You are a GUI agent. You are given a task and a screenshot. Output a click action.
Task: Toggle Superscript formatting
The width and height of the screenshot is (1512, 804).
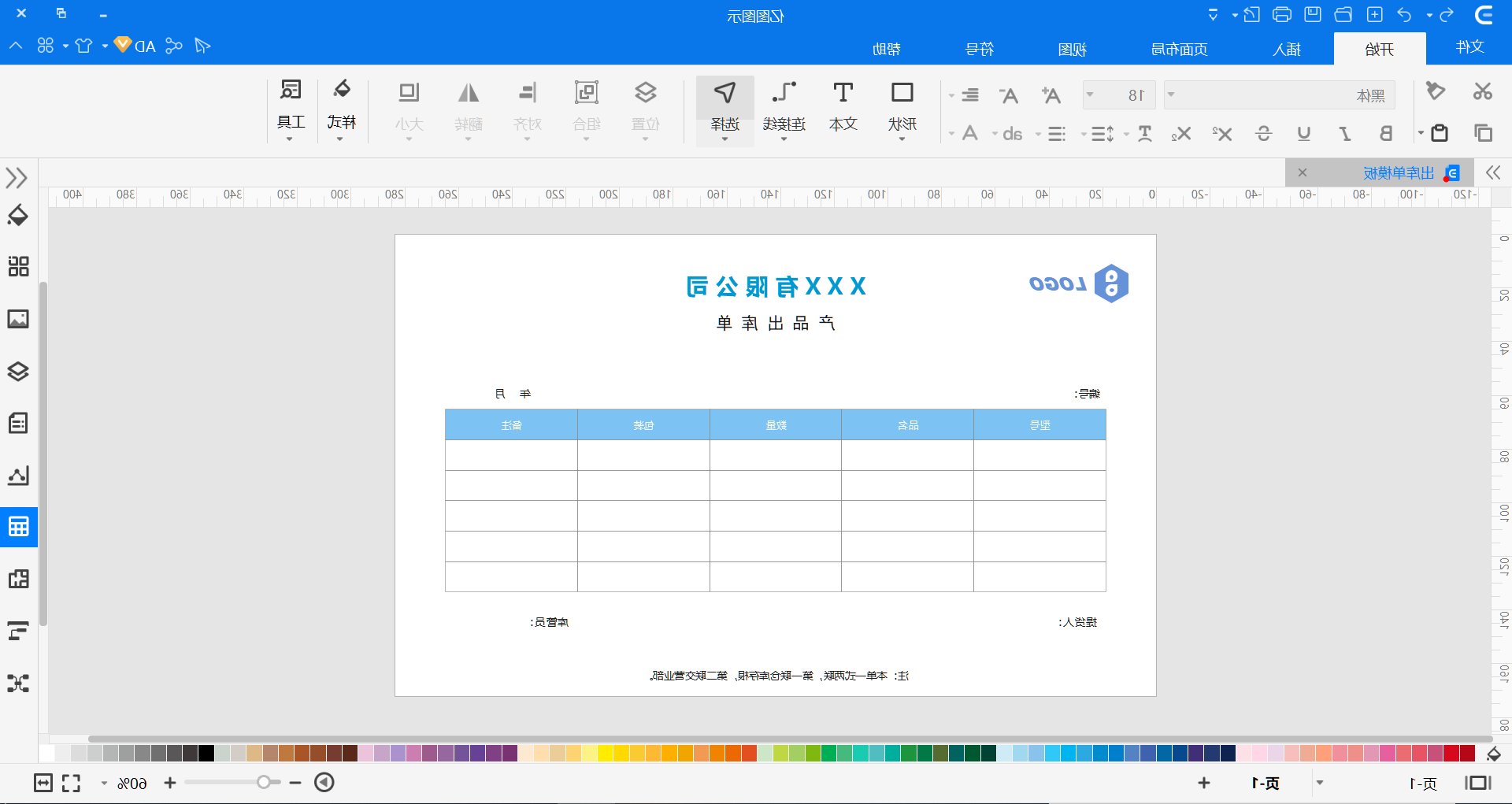(x=1221, y=134)
